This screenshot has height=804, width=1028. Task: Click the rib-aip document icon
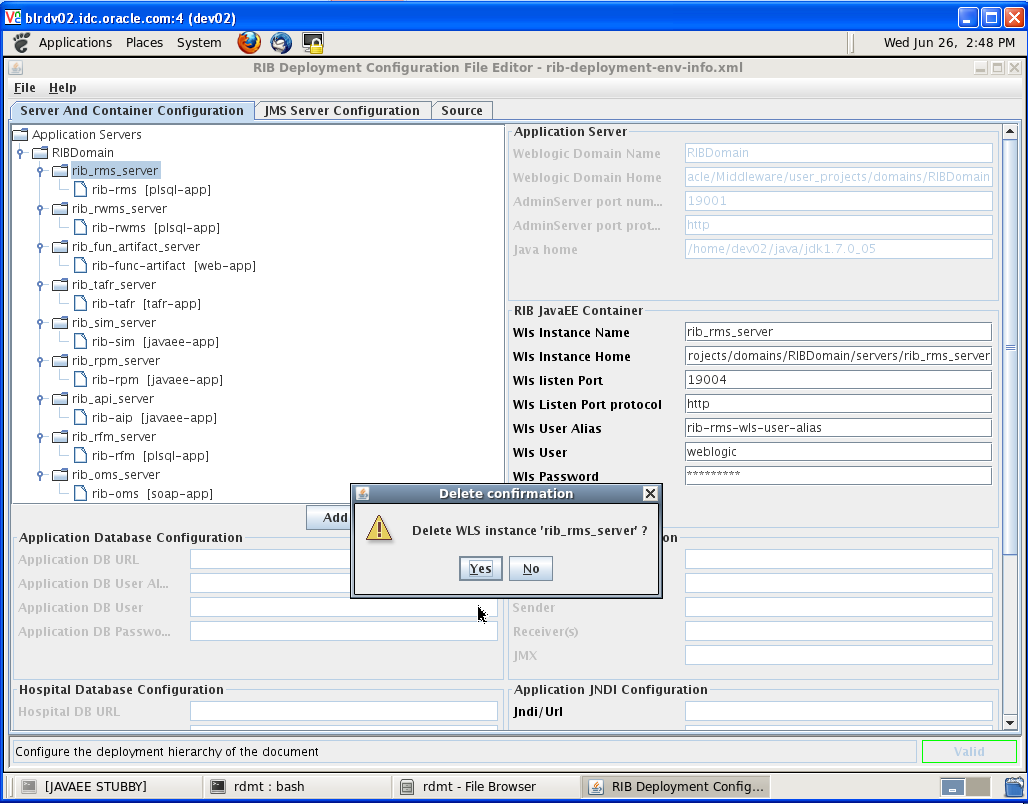(81, 418)
